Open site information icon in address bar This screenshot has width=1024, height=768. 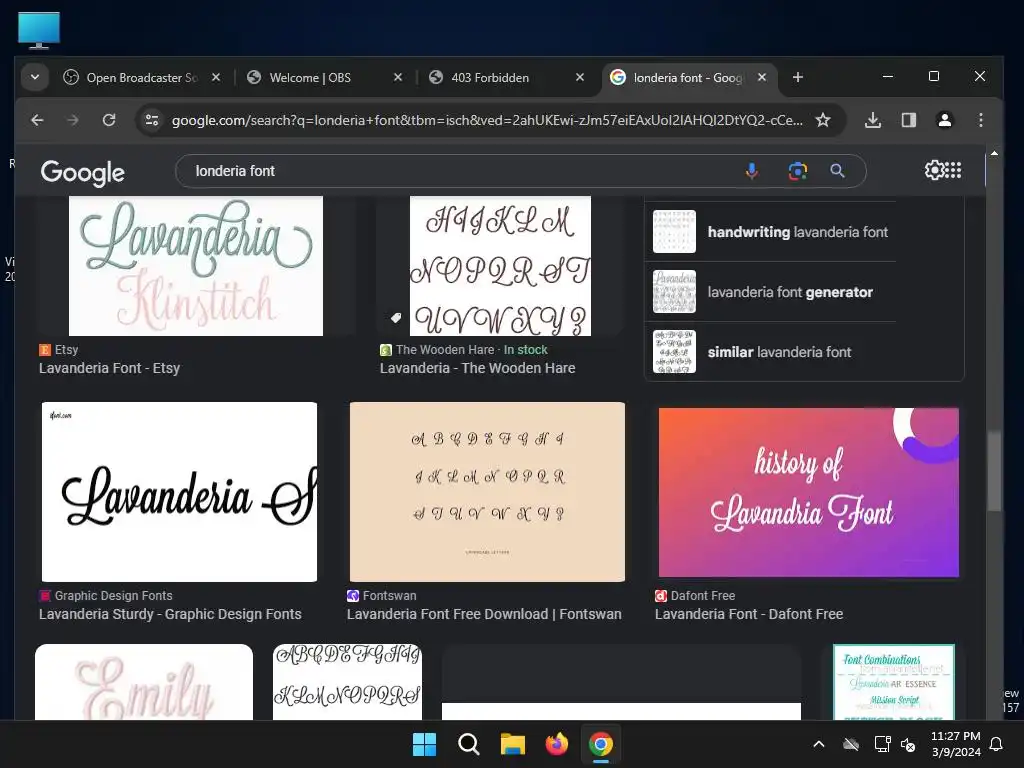(152, 120)
